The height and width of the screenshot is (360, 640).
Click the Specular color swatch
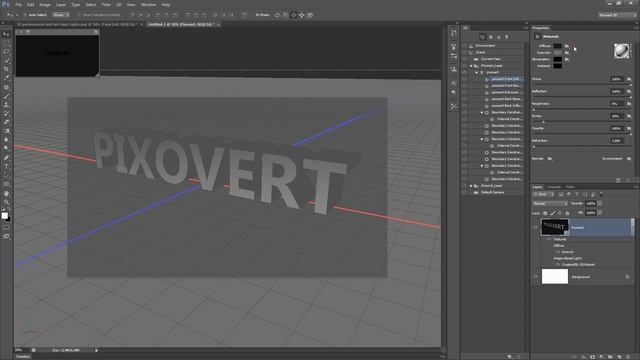pyautogui.click(x=558, y=53)
